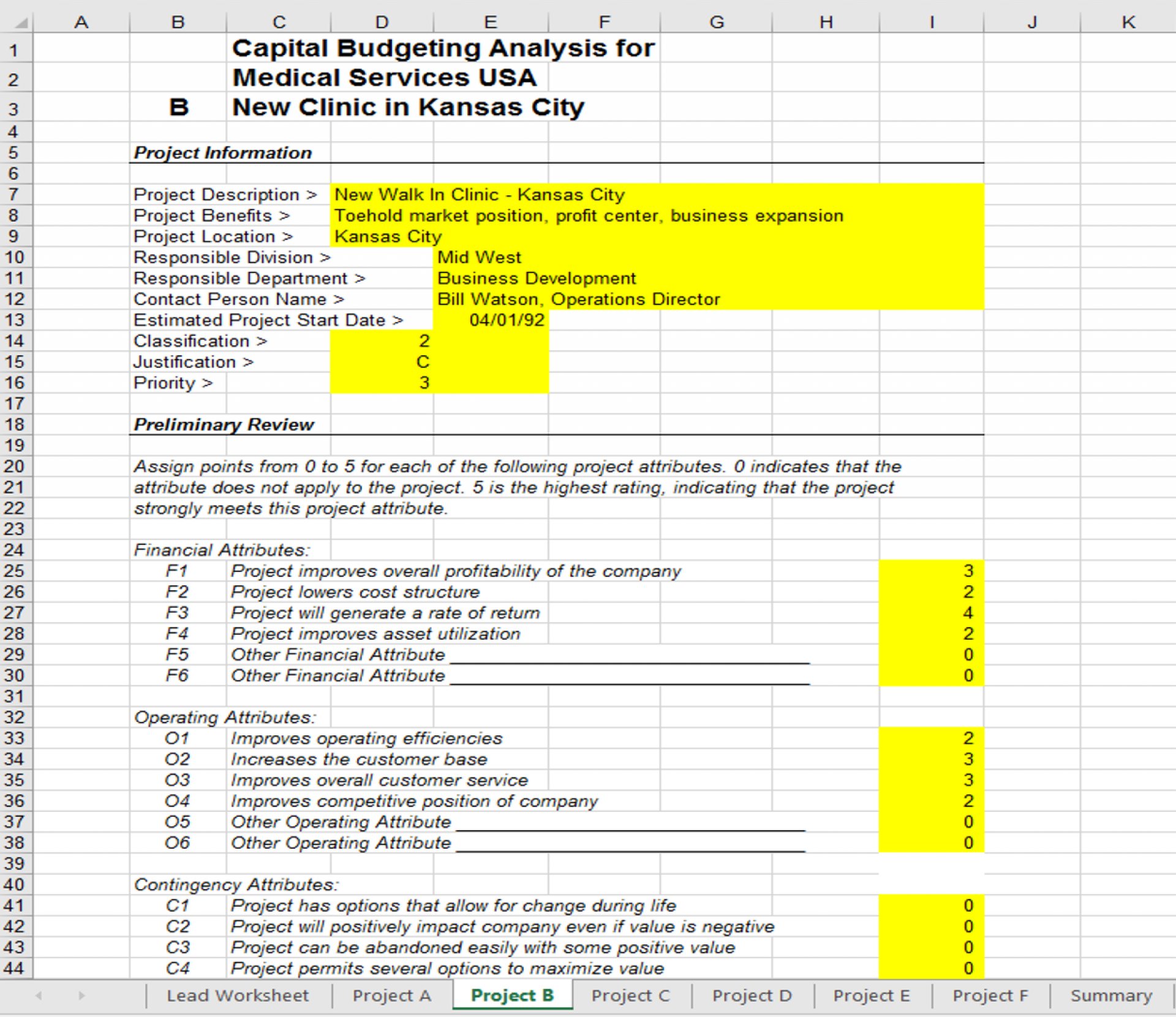
Task: Open the Project C sheet tab
Action: pos(630,996)
